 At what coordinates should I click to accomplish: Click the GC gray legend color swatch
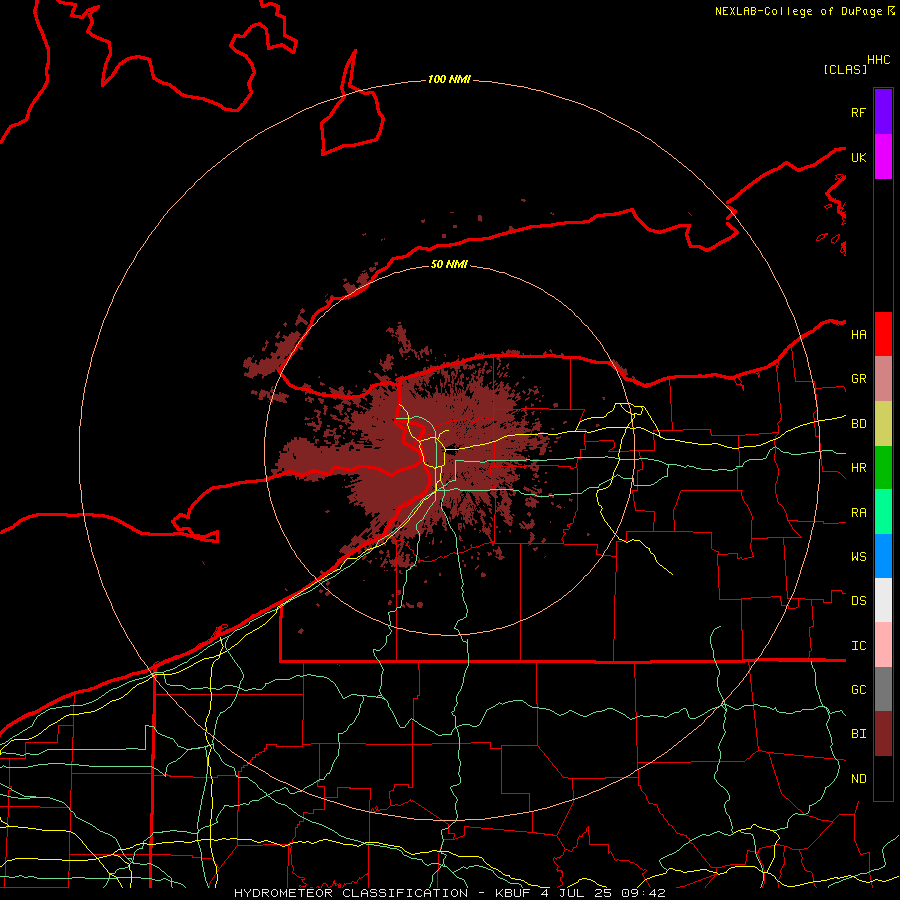coord(883,689)
